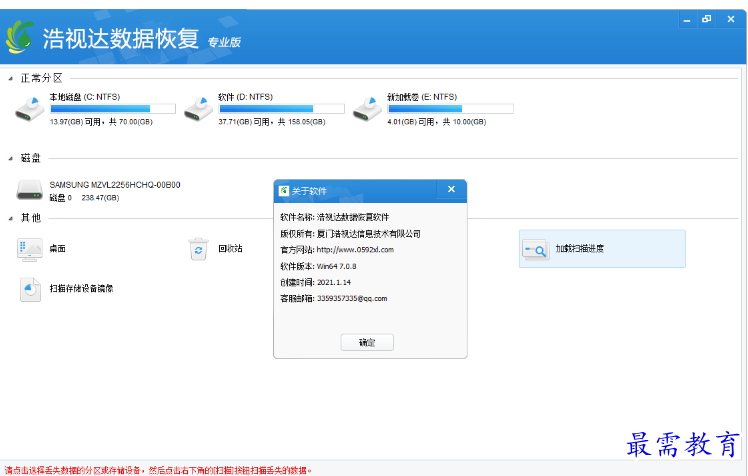Click the red status bar hint text
The width and height of the screenshot is (748, 476).
pyautogui.click(x=158, y=470)
